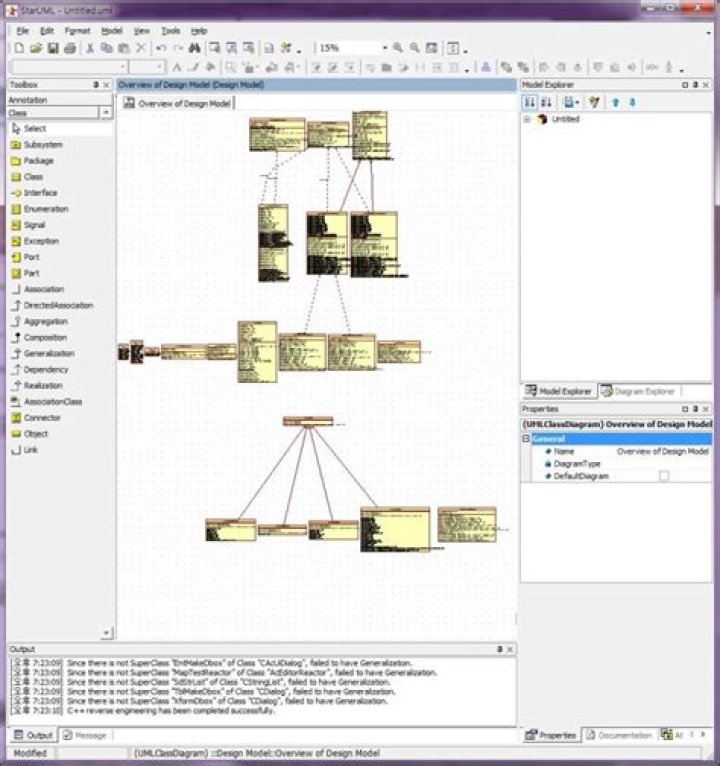Open the File menu
Image resolution: width=720 pixels, height=766 pixels.
tap(22, 31)
